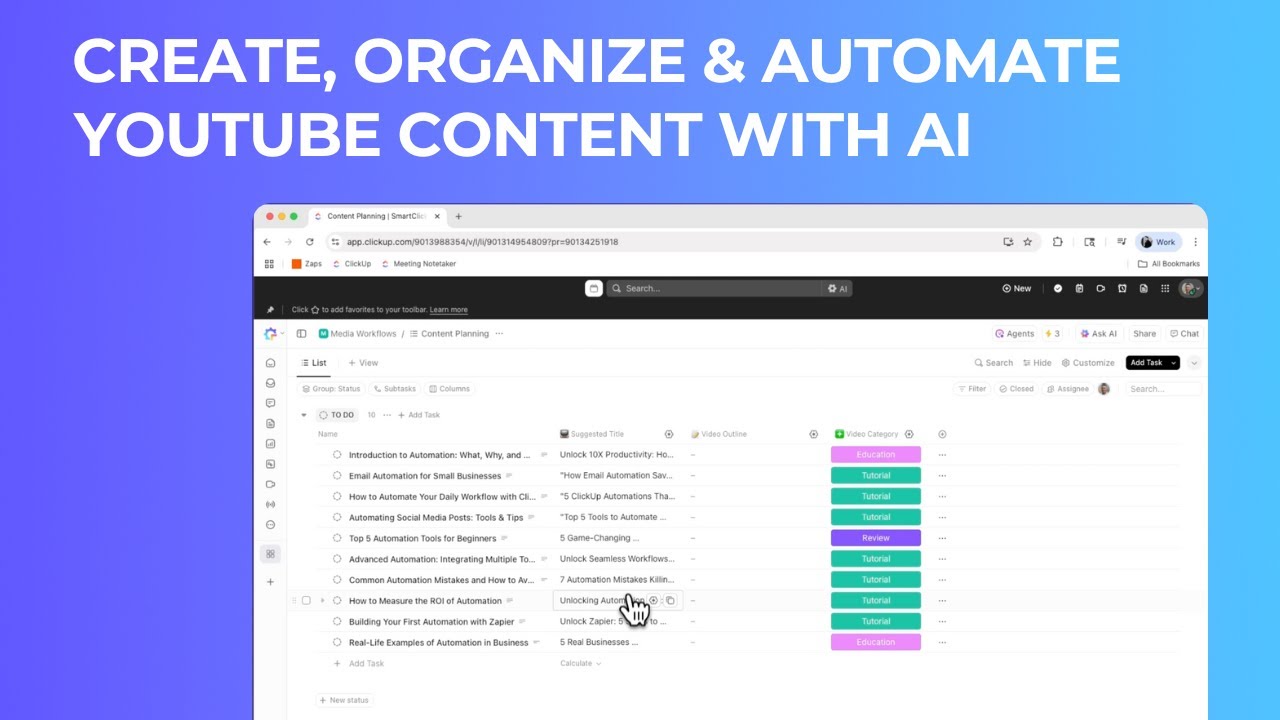Viewport: 1280px width, 720px height.
Task: Toggle status circle for Top 5 Automation Tools
Action: click(337, 538)
